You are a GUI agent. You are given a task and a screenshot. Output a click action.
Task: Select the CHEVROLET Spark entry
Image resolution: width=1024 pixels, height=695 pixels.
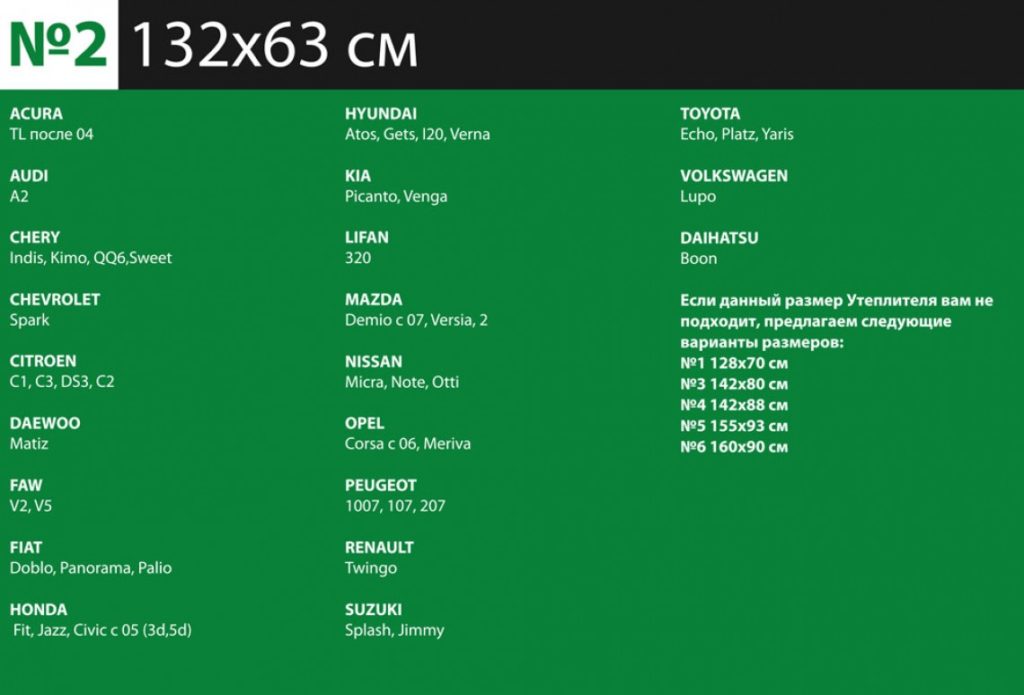pyautogui.click(x=29, y=320)
